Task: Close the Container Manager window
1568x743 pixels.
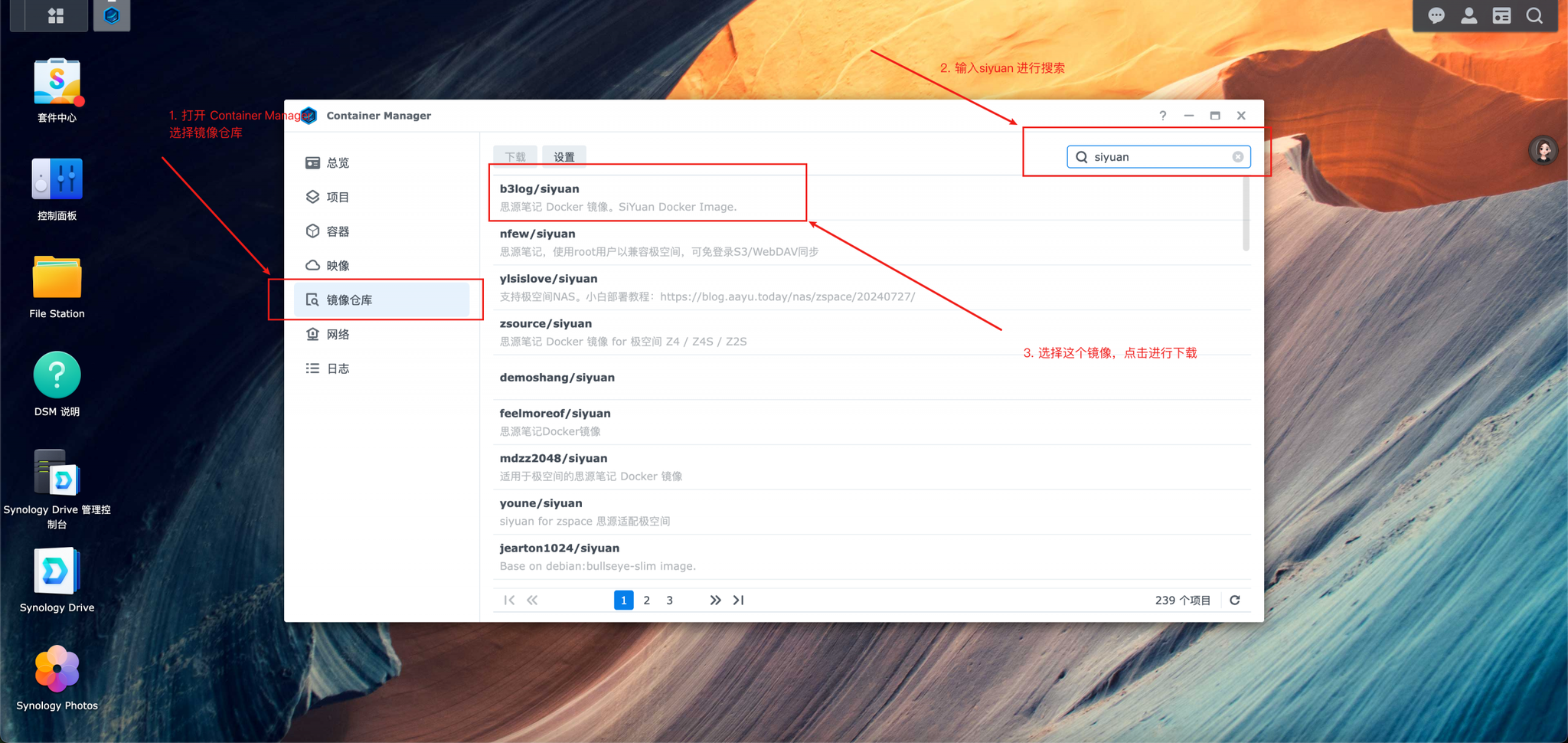Action: click(x=1241, y=116)
